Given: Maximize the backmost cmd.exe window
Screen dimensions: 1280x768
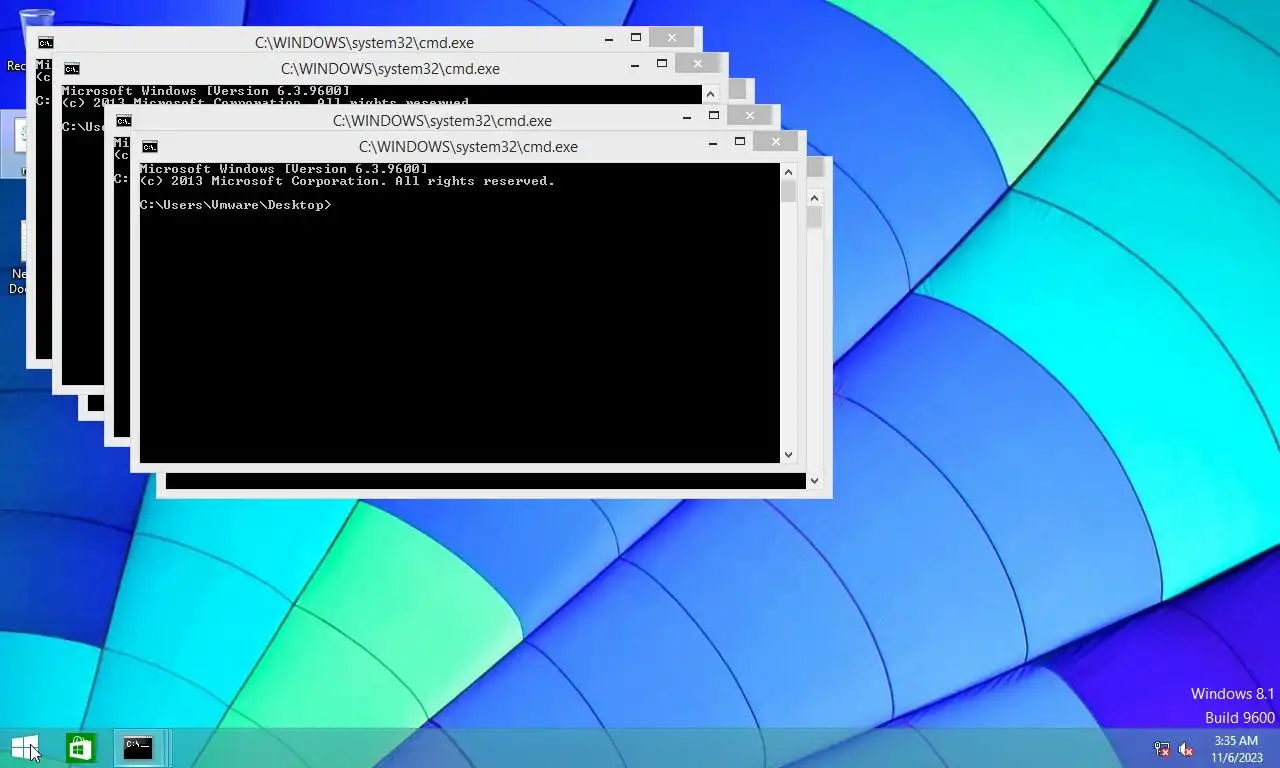Looking at the screenshot, I should pyautogui.click(x=636, y=38).
